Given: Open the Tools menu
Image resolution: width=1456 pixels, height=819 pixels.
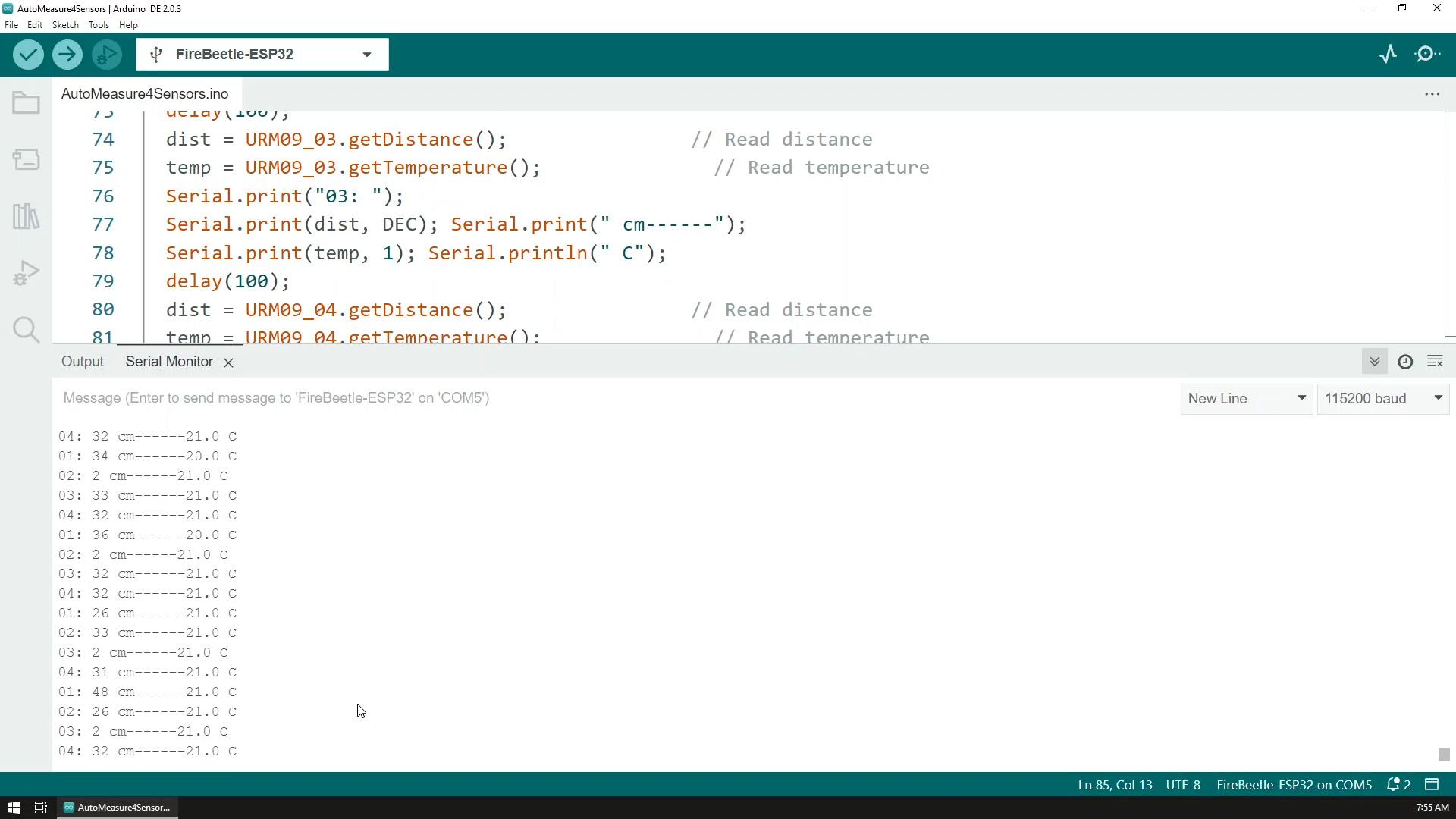Looking at the screenshot, I should 99,25.
